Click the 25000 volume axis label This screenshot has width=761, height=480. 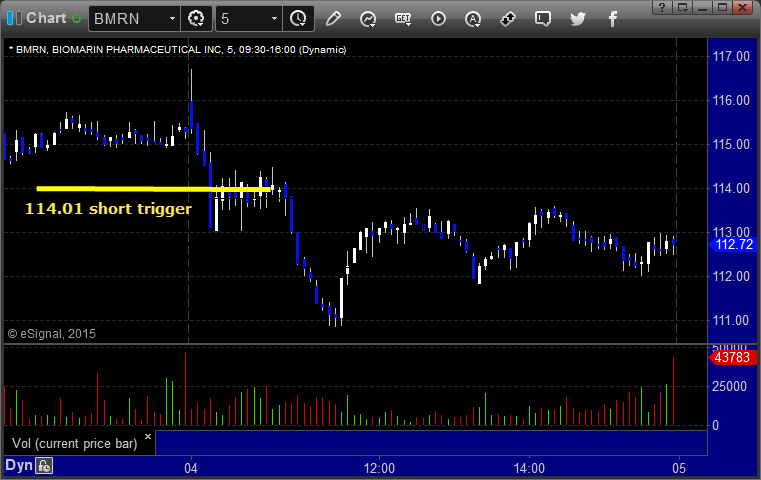(729, 386)
